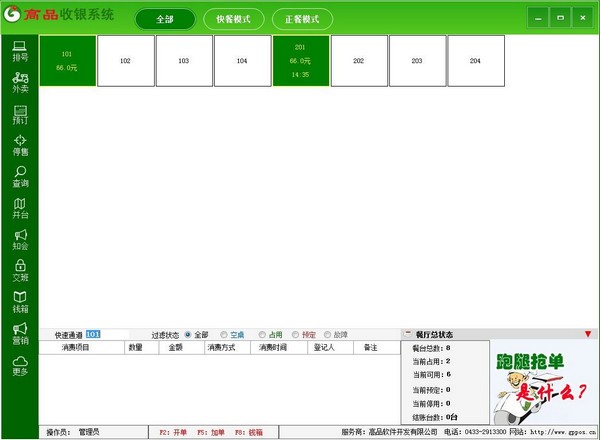
Task: Click the triangle left of 餐厅总状态 header
Action: 407,334
